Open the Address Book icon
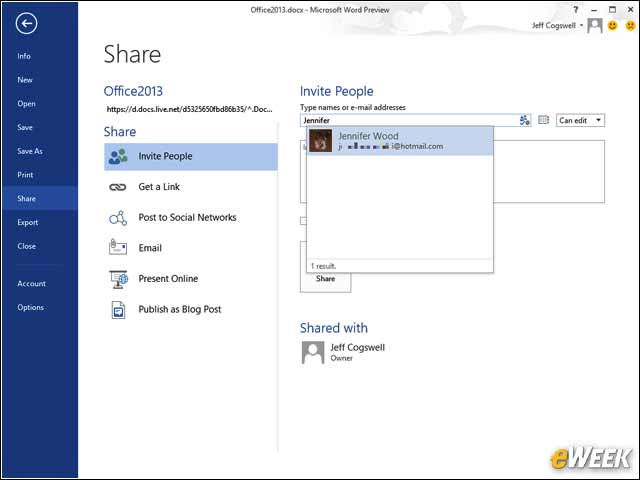Screen dimensions: 640x480 (543, 120)
